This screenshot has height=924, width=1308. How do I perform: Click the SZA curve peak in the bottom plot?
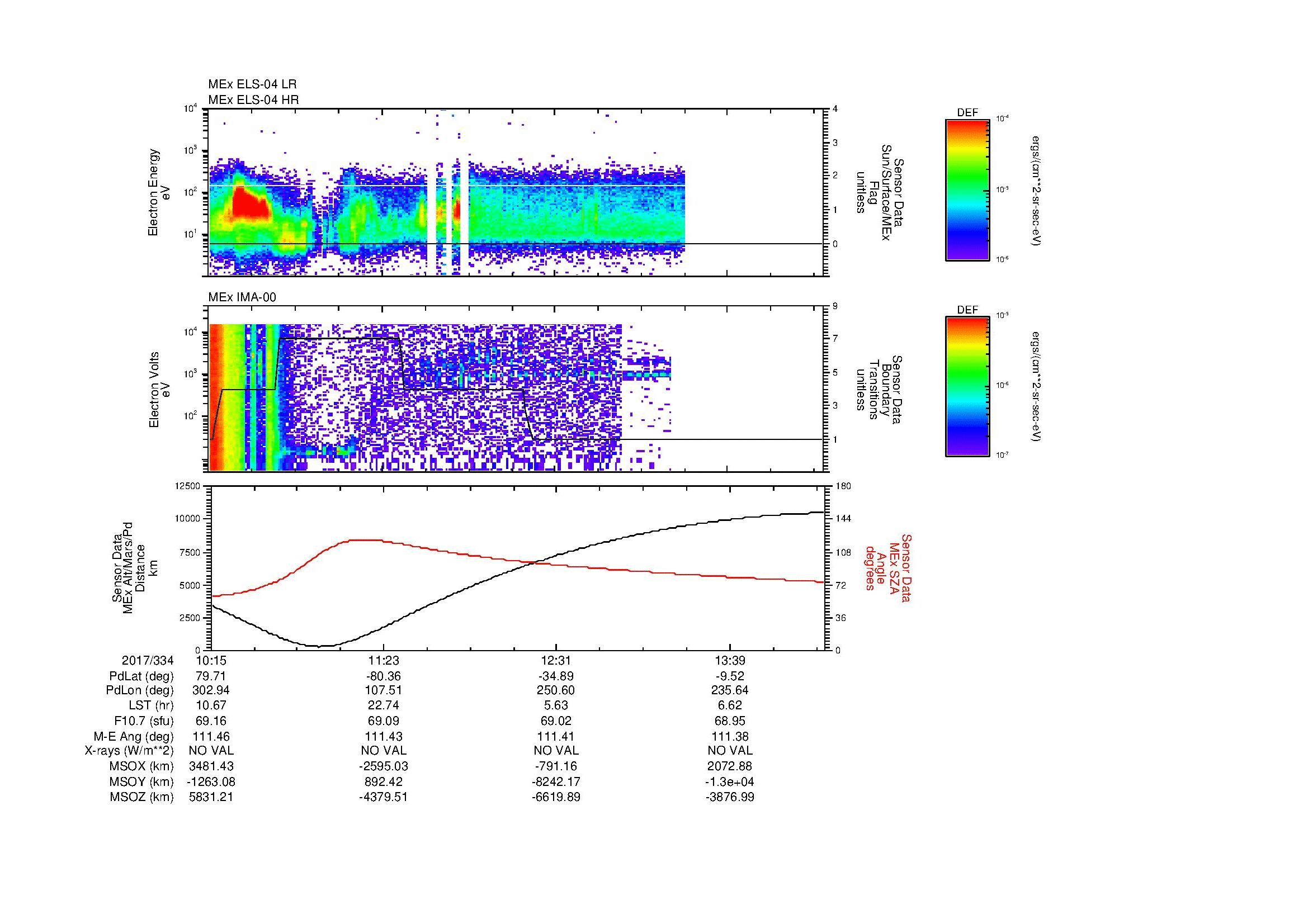pos(365,541)
